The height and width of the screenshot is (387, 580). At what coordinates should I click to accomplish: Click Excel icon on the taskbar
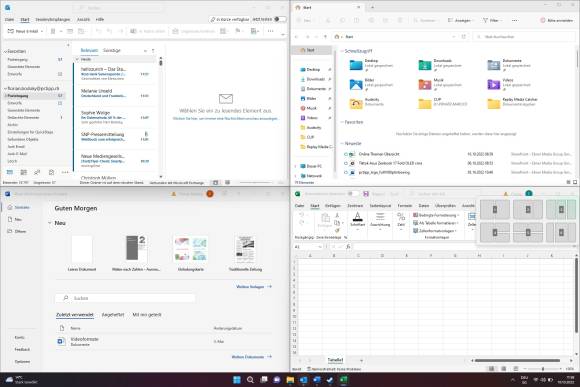(x=344, y=380)
